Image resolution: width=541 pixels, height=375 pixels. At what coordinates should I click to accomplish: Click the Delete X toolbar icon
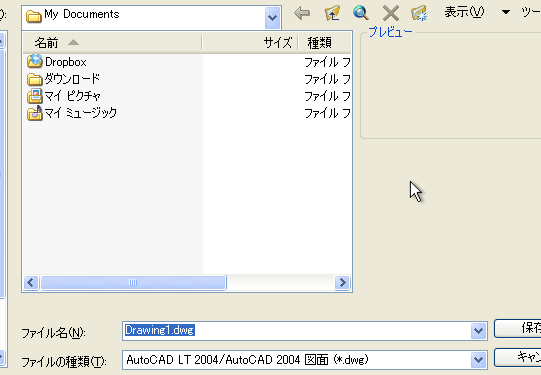[x=391, y=13]
